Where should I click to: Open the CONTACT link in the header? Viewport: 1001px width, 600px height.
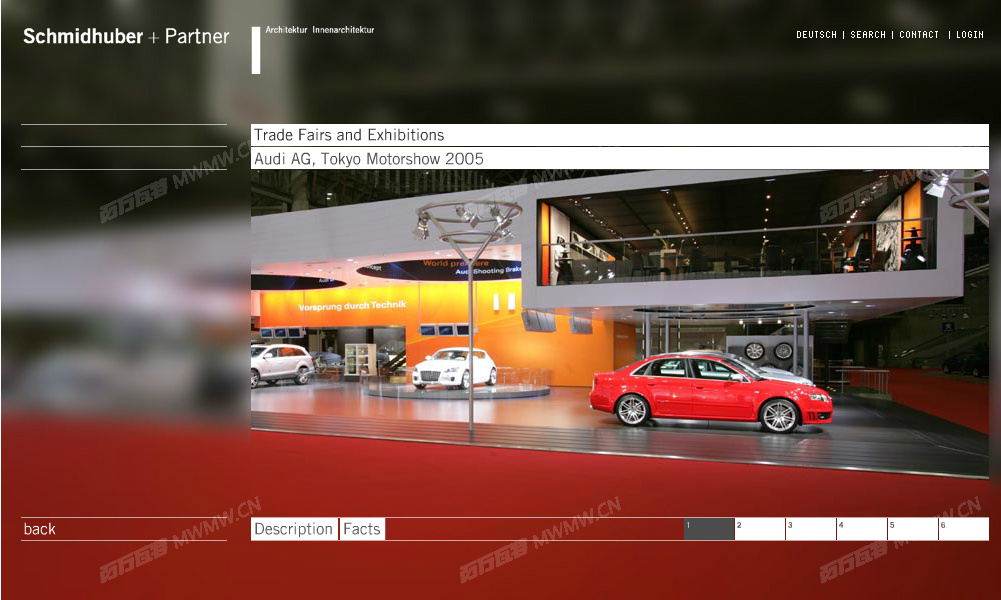click(919, 34)
